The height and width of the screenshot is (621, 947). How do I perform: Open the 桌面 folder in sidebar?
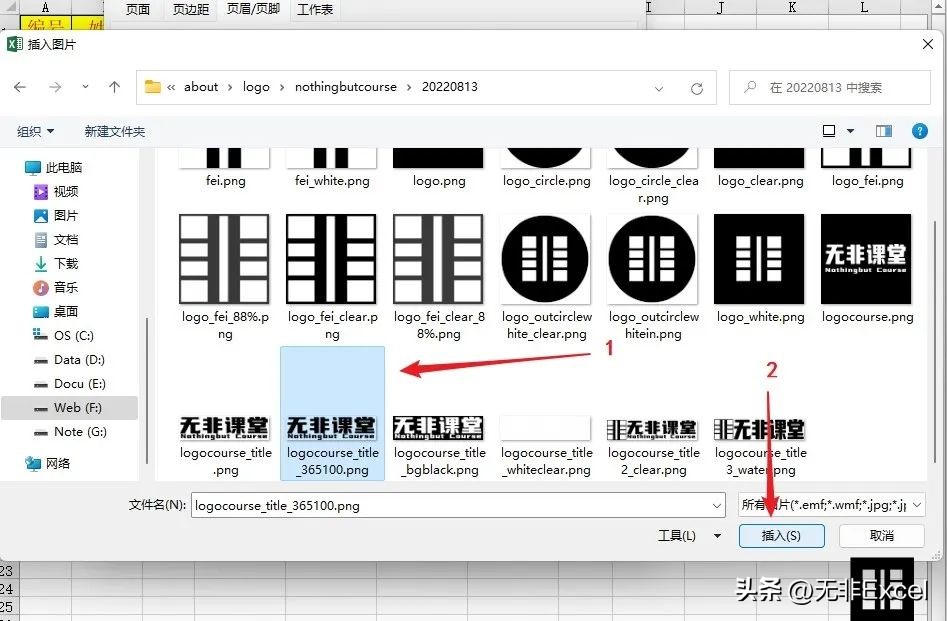(x=56, y=312)
